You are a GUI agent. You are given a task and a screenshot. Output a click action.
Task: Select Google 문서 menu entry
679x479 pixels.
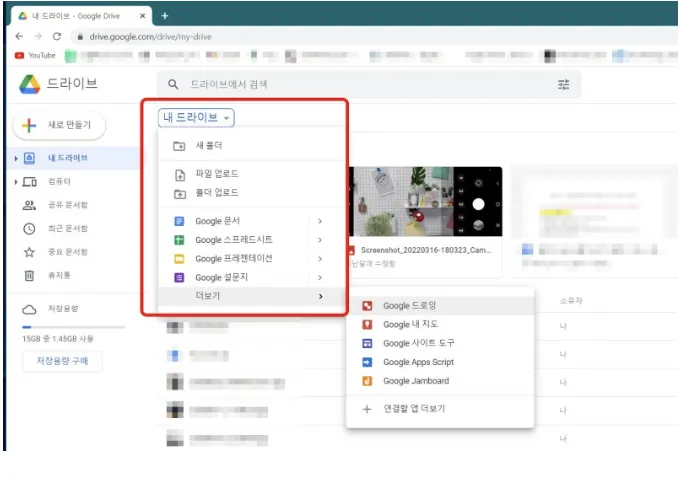(x=251, y=221)
